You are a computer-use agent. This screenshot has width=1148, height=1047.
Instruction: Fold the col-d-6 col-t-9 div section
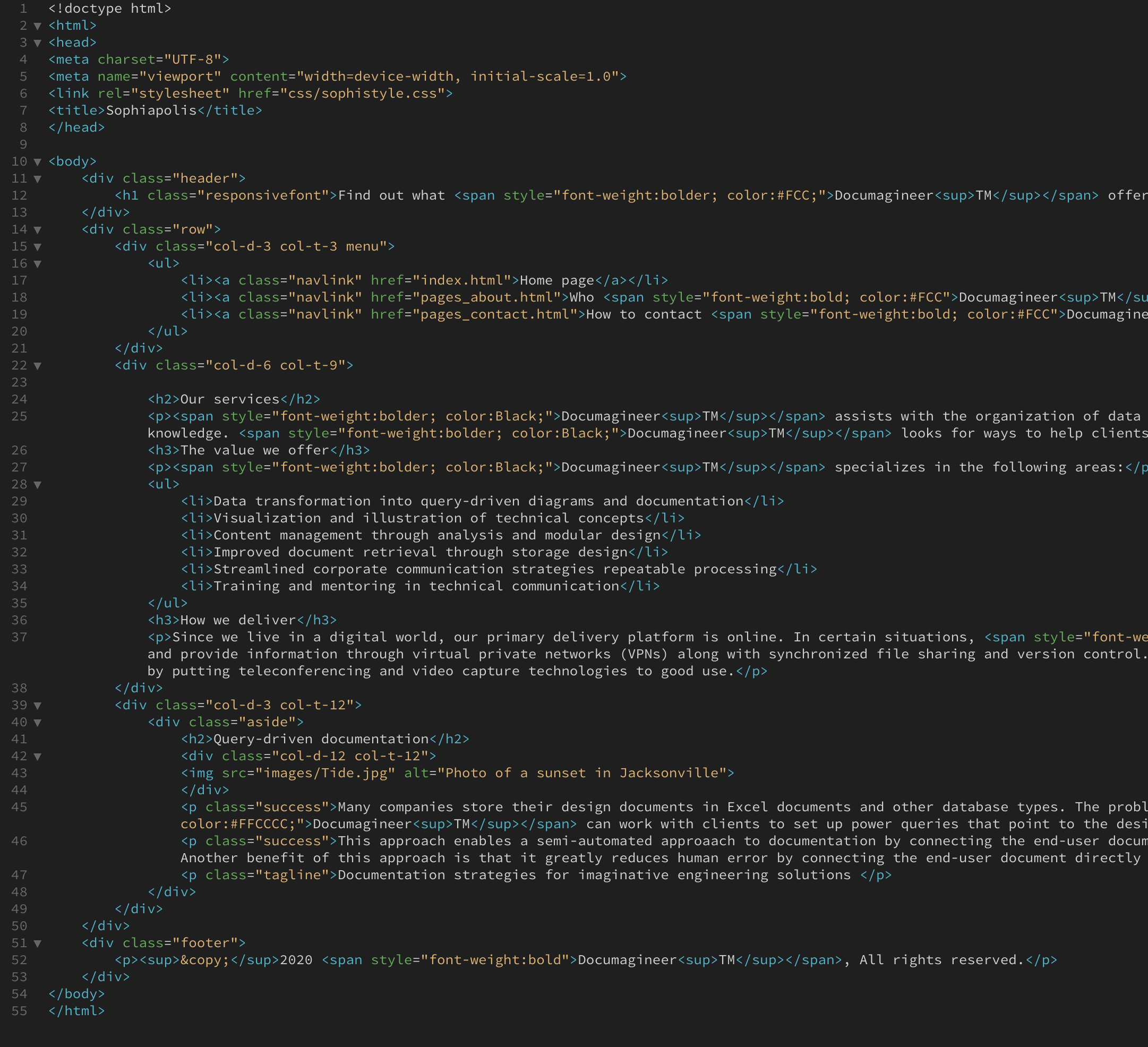coord(37,365)
